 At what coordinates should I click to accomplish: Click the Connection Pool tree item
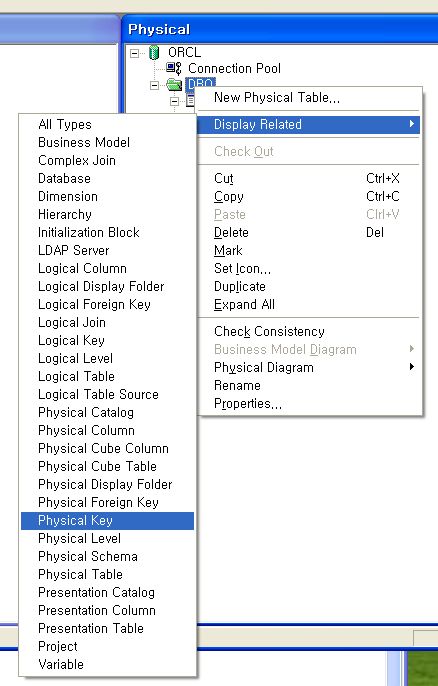pyautogui.click(x=235, y=69)
